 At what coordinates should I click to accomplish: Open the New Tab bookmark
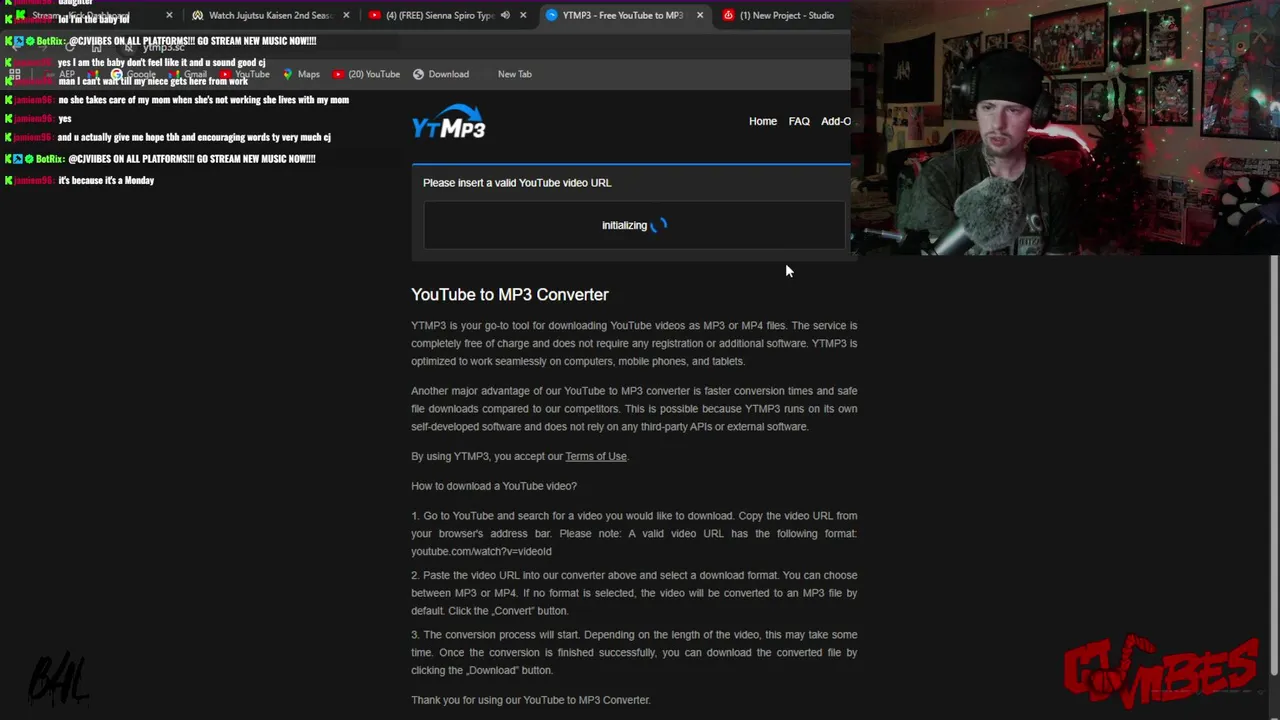pos(514,74)
